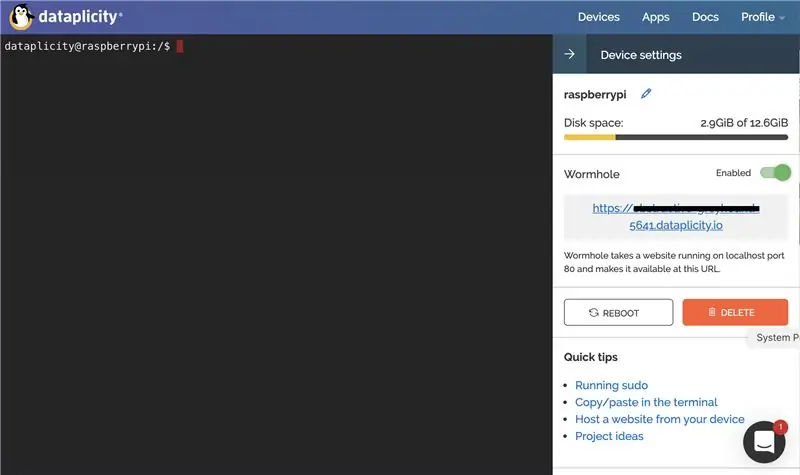Open the chat support bubble
Viewport: 800px width, 475px height.
tap(764, 442)
